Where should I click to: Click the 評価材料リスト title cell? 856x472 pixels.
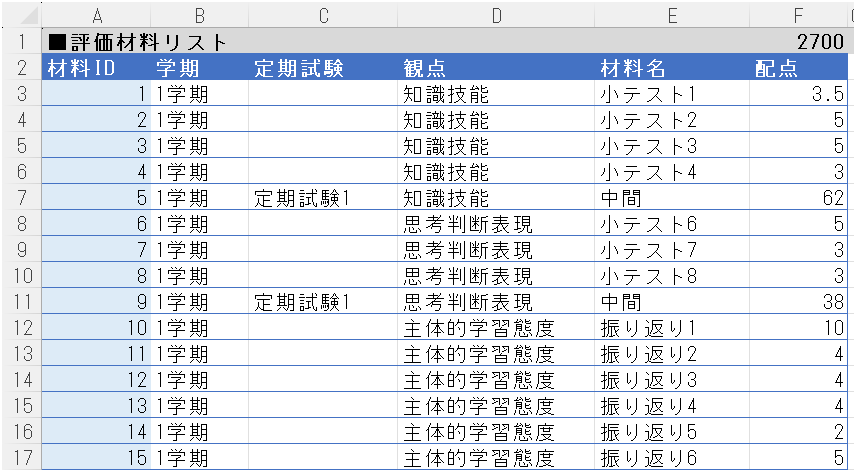coord(140,42)
